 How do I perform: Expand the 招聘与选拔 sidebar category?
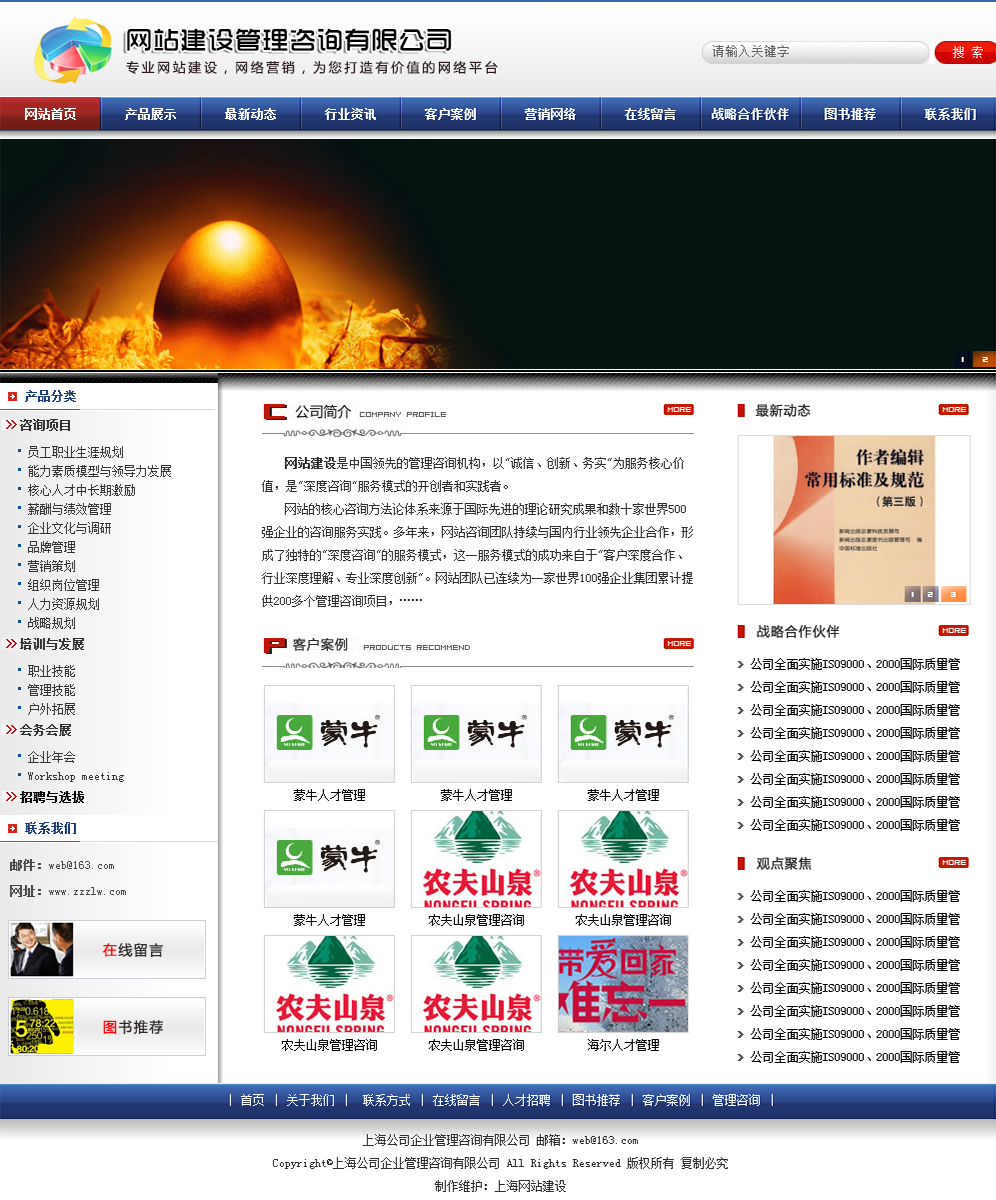[52, 797]
